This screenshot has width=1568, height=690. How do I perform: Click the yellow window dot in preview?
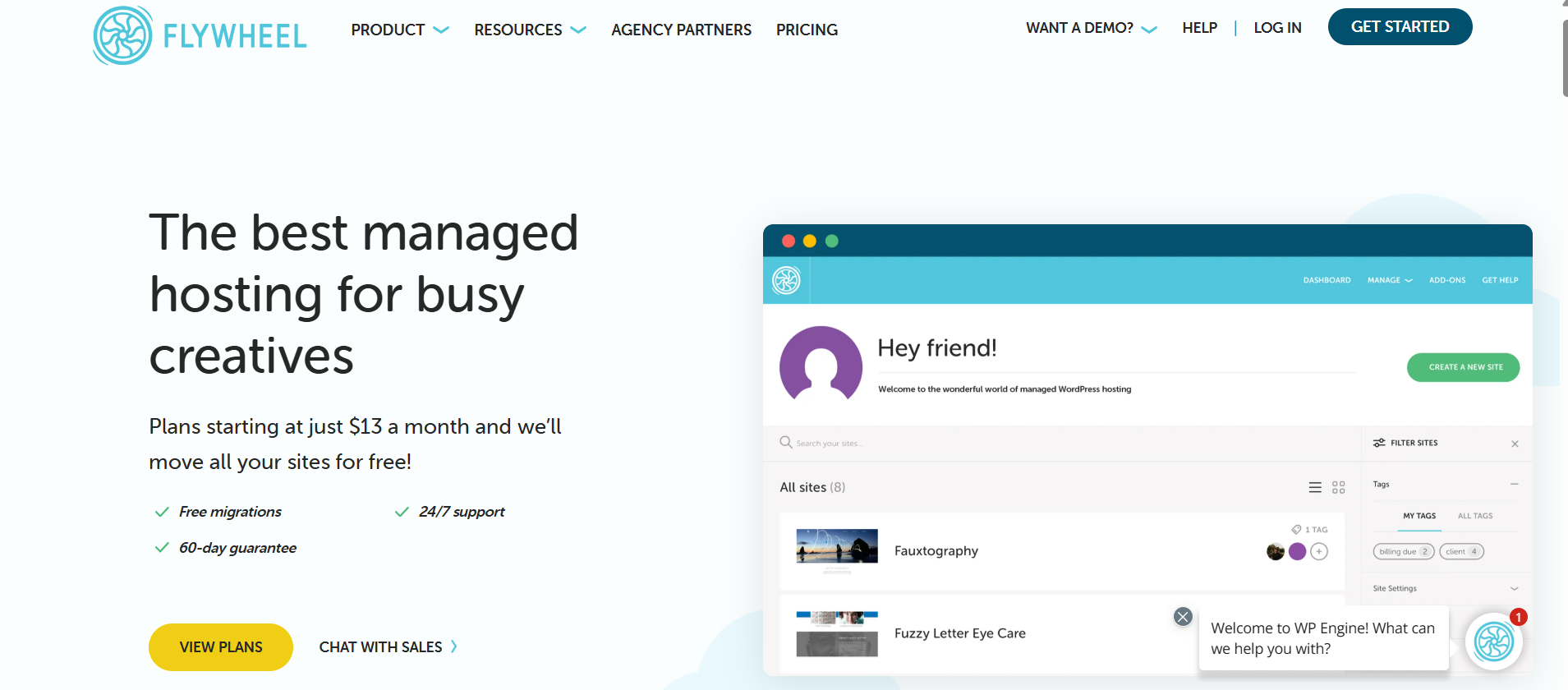point(810,241)
